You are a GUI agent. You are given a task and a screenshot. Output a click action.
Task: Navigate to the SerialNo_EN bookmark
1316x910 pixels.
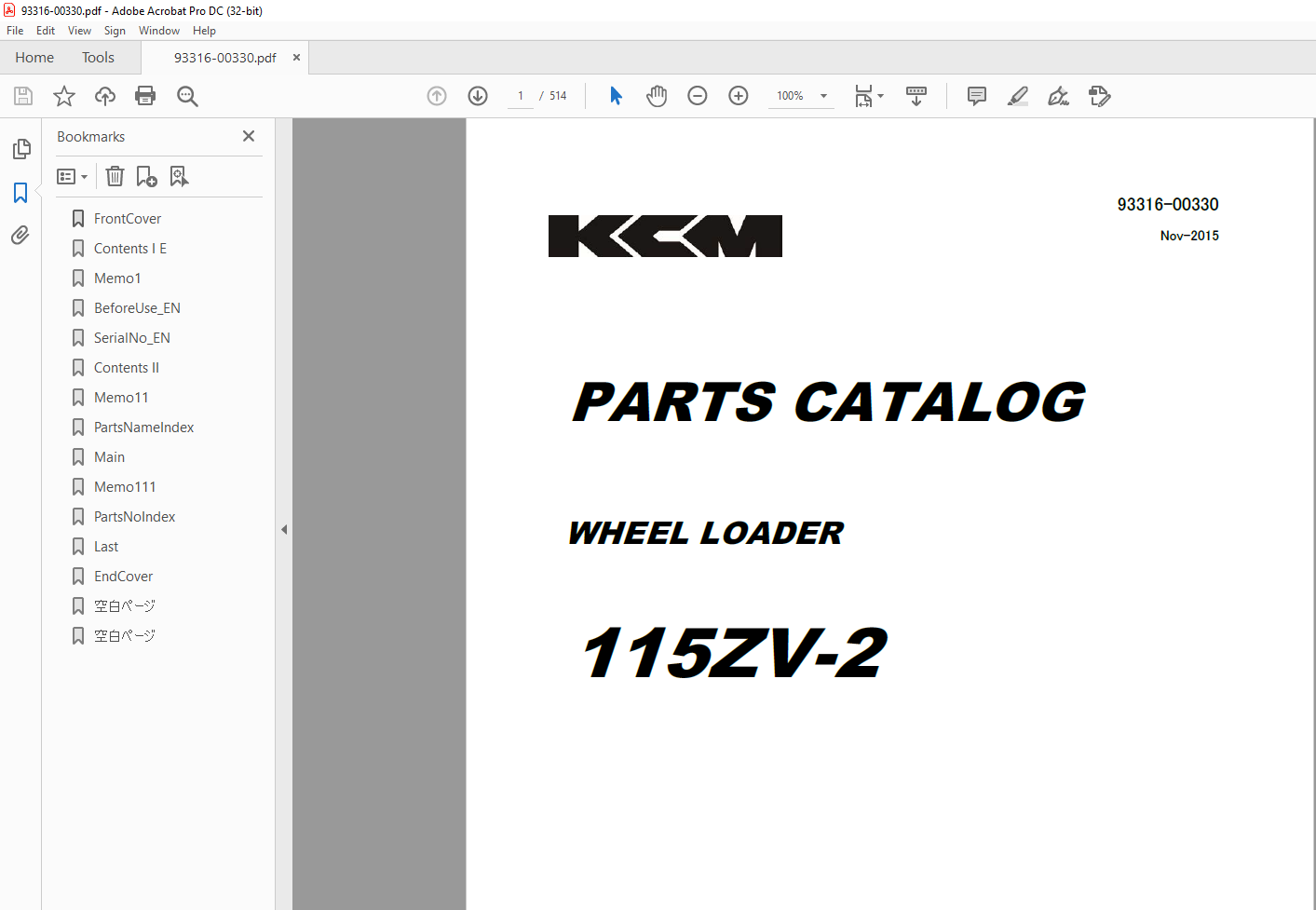pos(132,338)
